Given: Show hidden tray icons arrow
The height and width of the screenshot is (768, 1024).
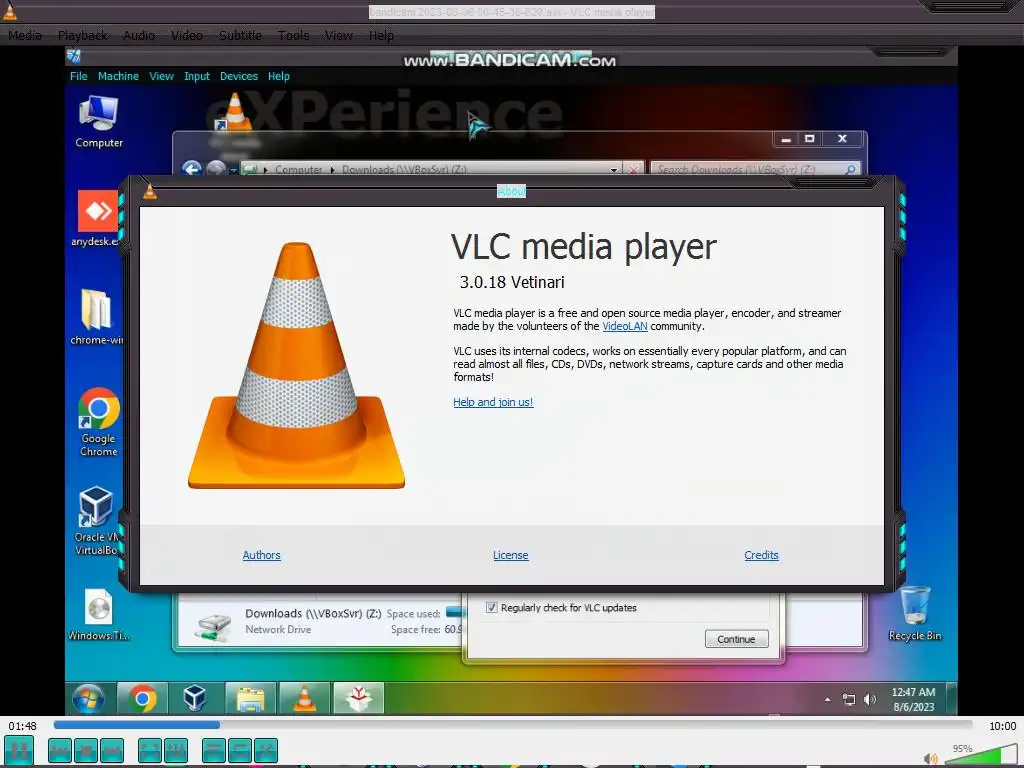Looking at the screenshot, I should pos(827,699).
